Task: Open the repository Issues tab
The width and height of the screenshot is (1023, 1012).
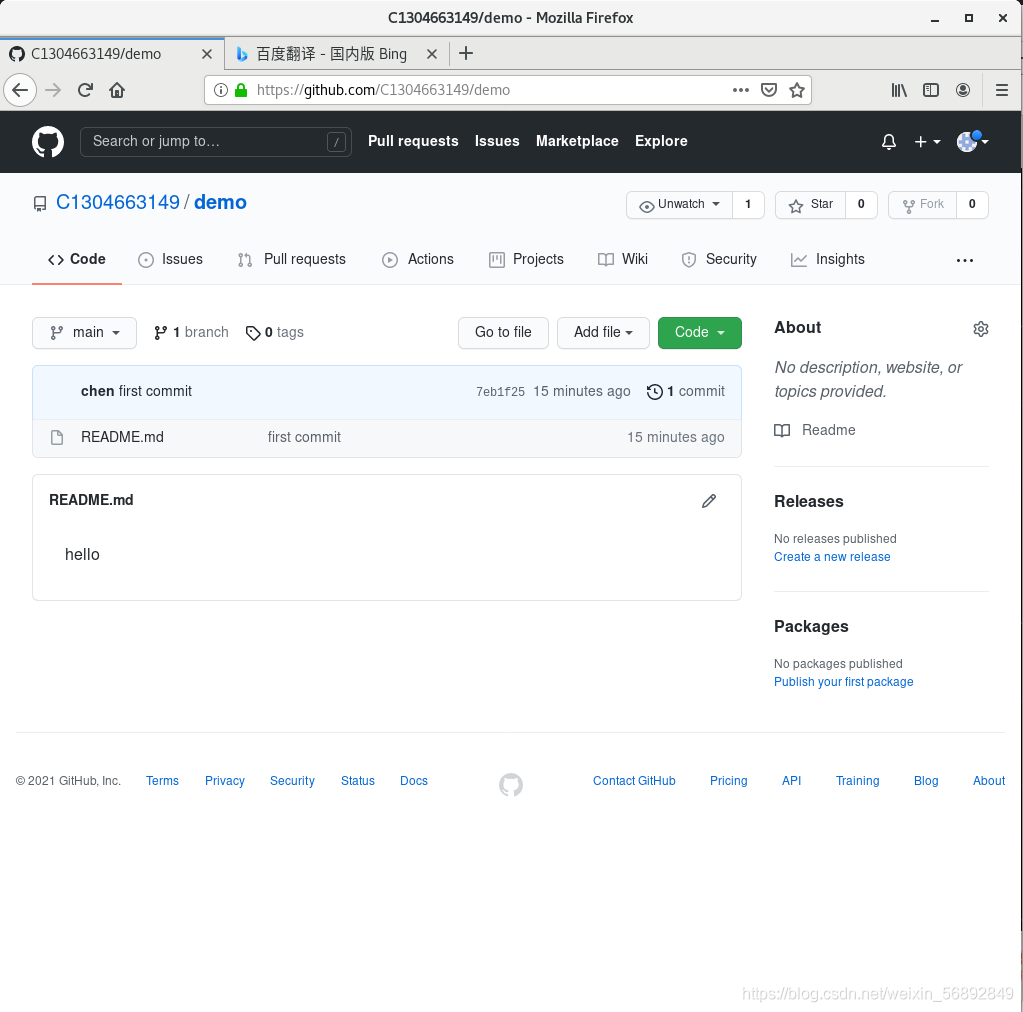Action: point(170,260)
